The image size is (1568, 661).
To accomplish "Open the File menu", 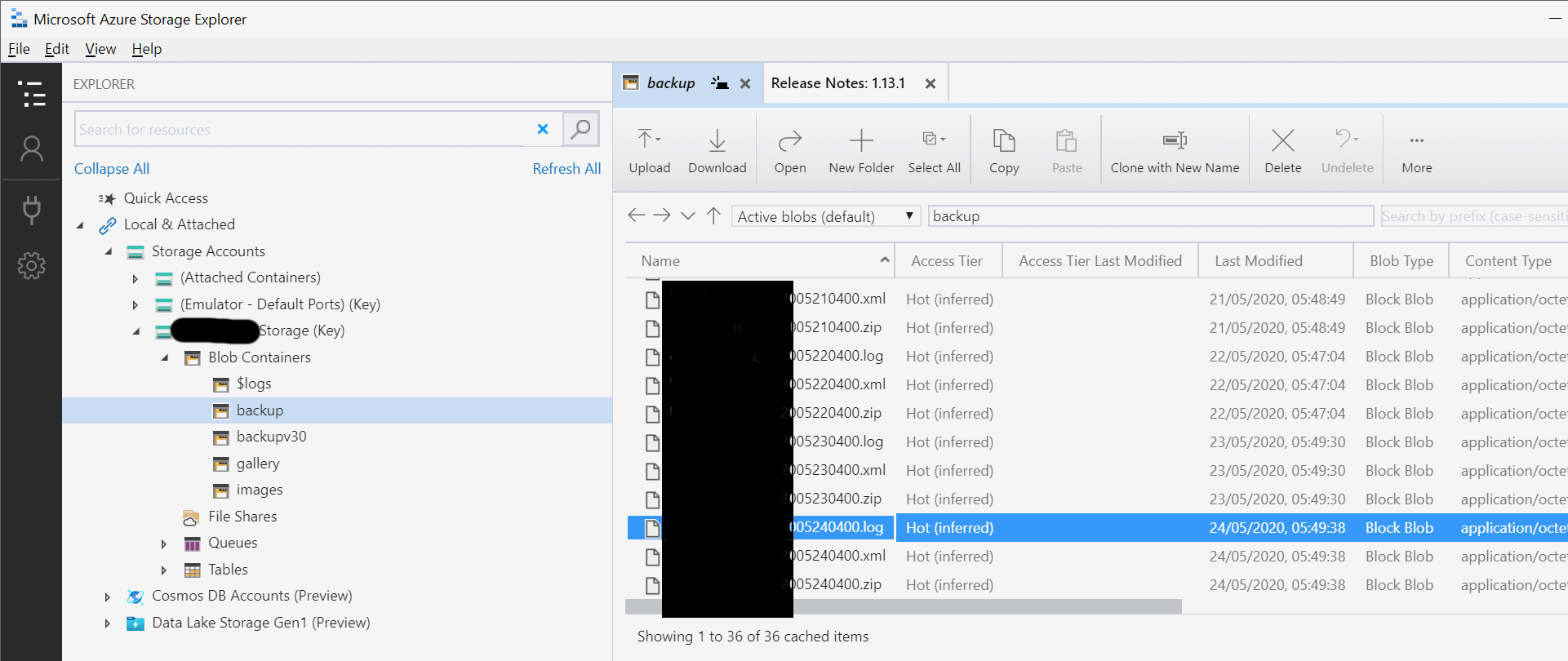I will pyautogui.click(x=19, y=49).
